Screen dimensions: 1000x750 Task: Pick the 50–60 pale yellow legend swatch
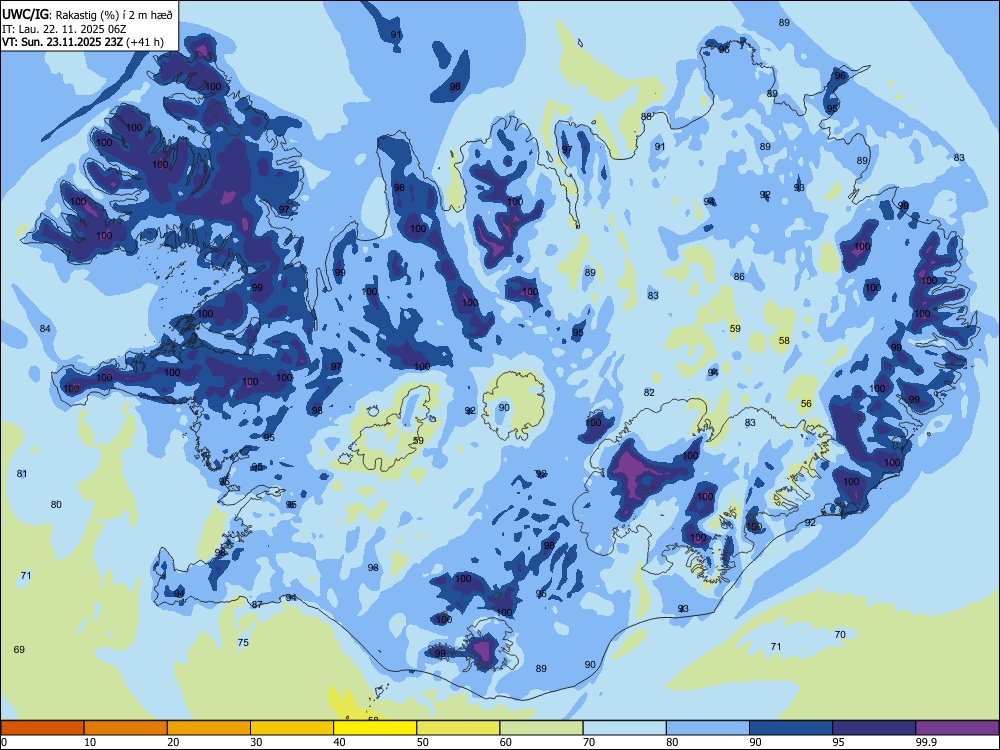pos(458,728)
